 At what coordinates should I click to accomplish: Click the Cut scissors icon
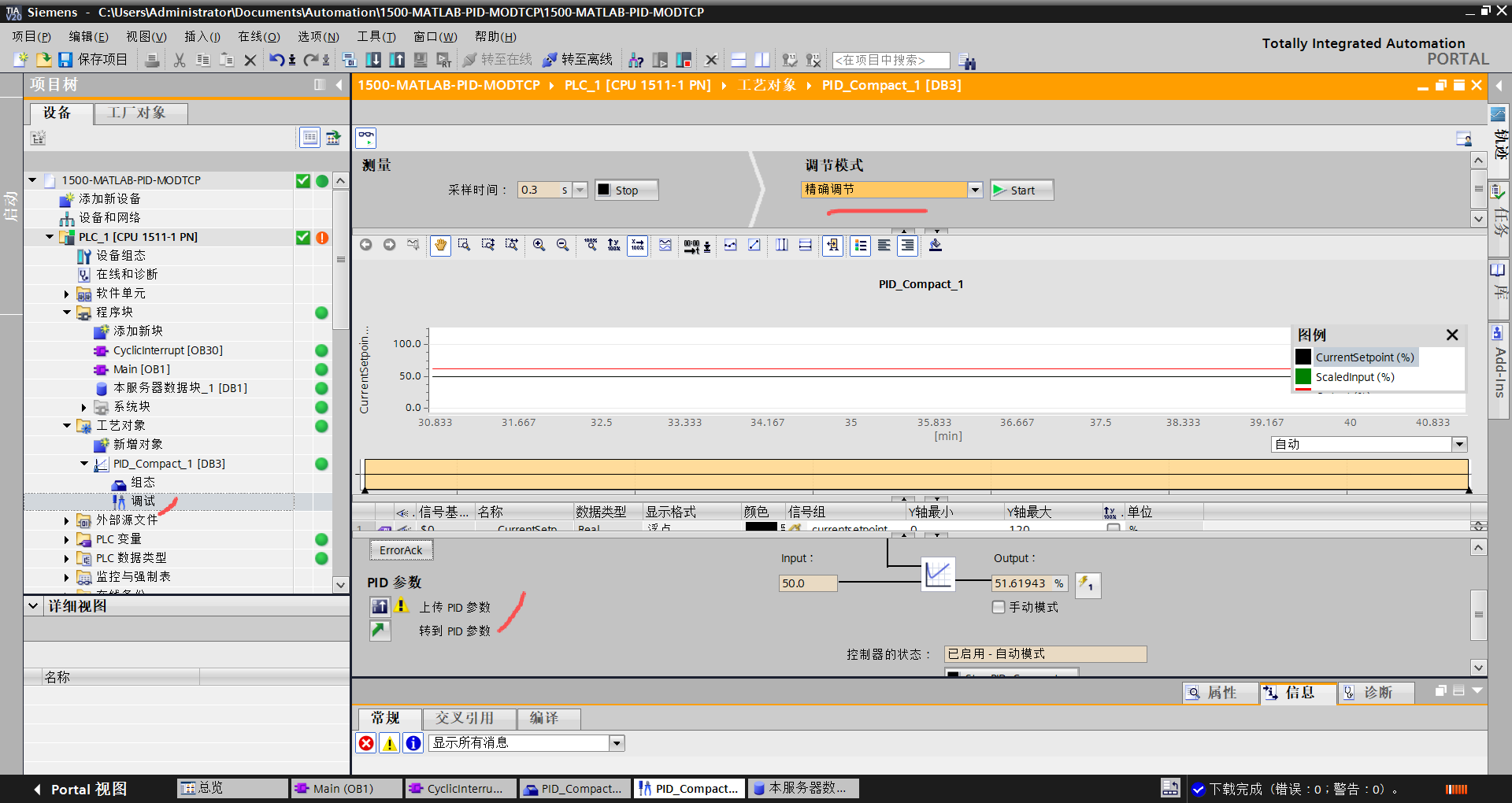pos(180,60)
